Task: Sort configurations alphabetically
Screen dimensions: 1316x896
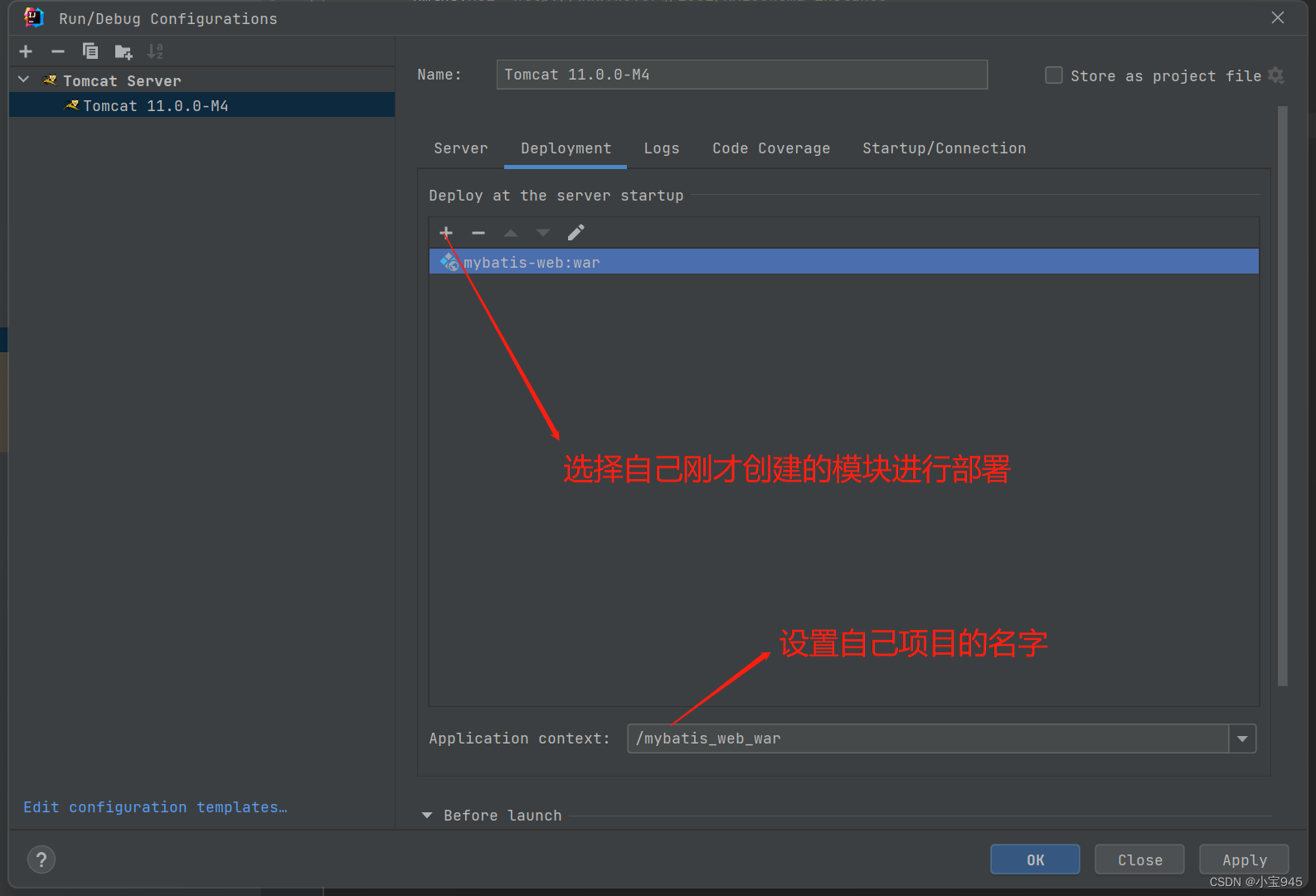Action: point(155,51)
